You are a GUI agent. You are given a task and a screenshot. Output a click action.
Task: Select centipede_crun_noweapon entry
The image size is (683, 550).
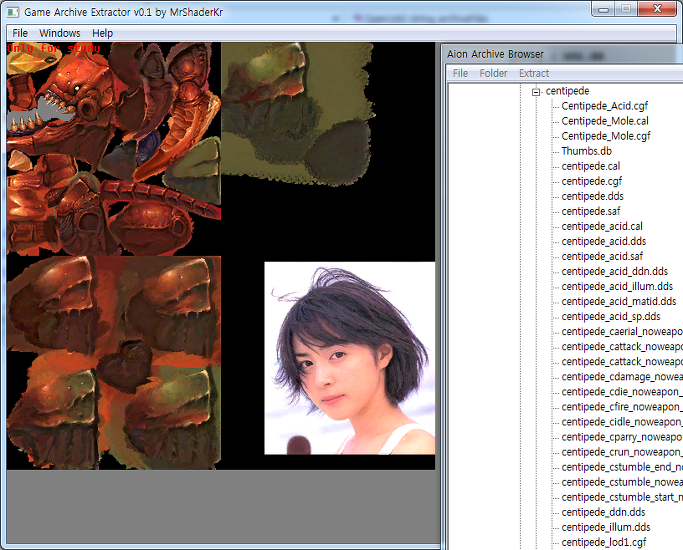coord(622,452)
